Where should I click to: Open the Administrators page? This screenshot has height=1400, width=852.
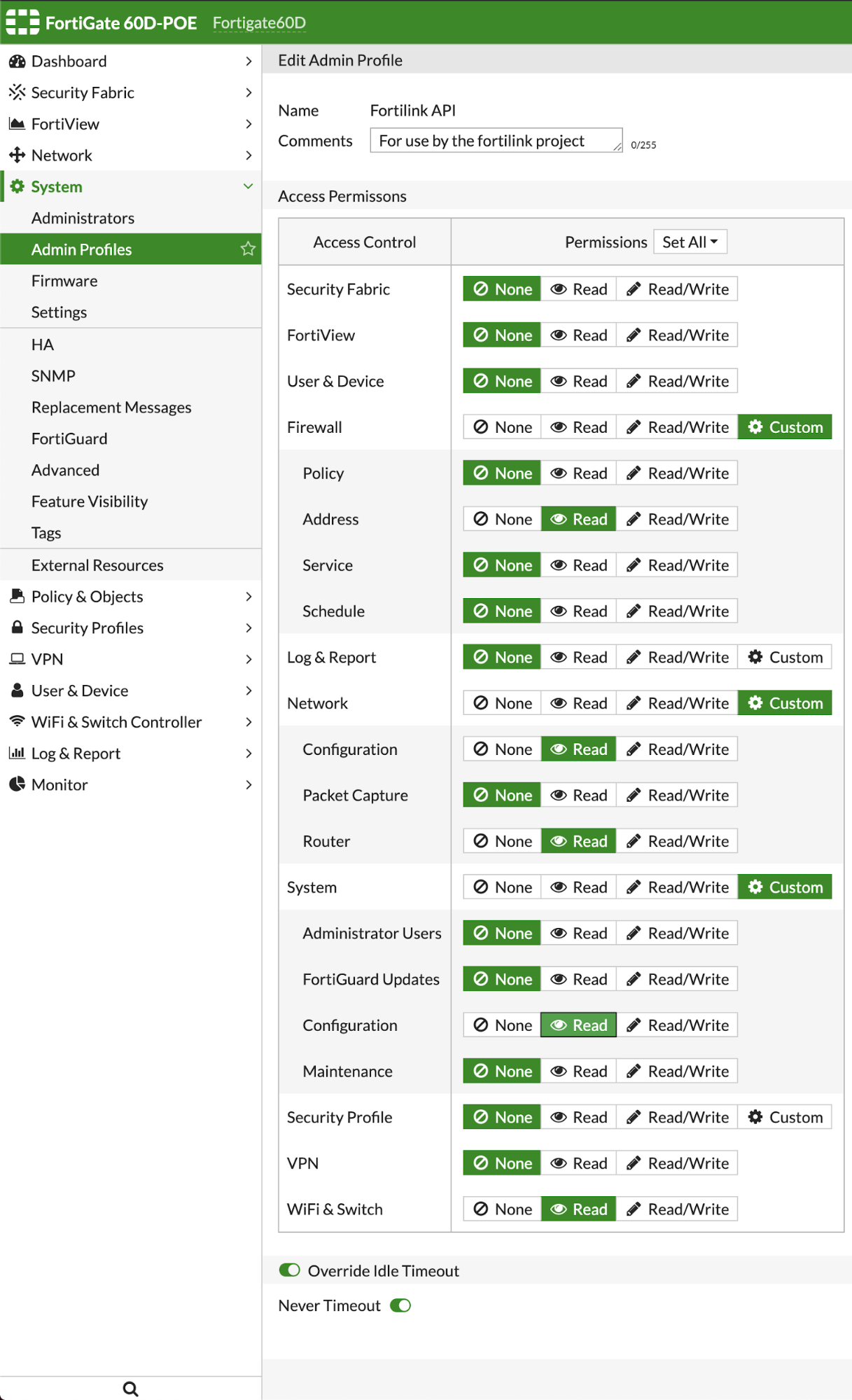point(83,218)
